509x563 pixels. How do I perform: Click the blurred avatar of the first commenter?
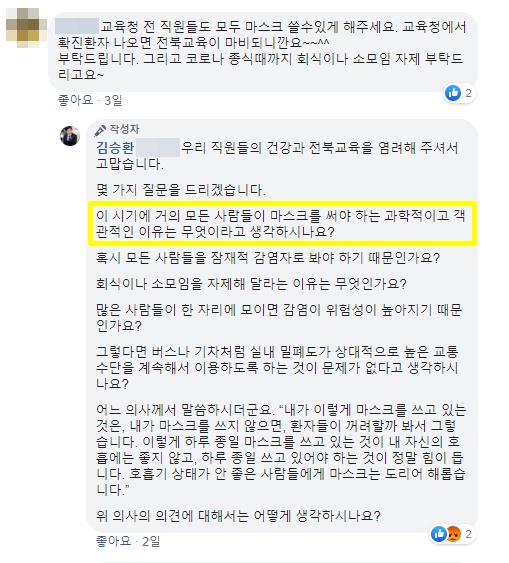27,28
